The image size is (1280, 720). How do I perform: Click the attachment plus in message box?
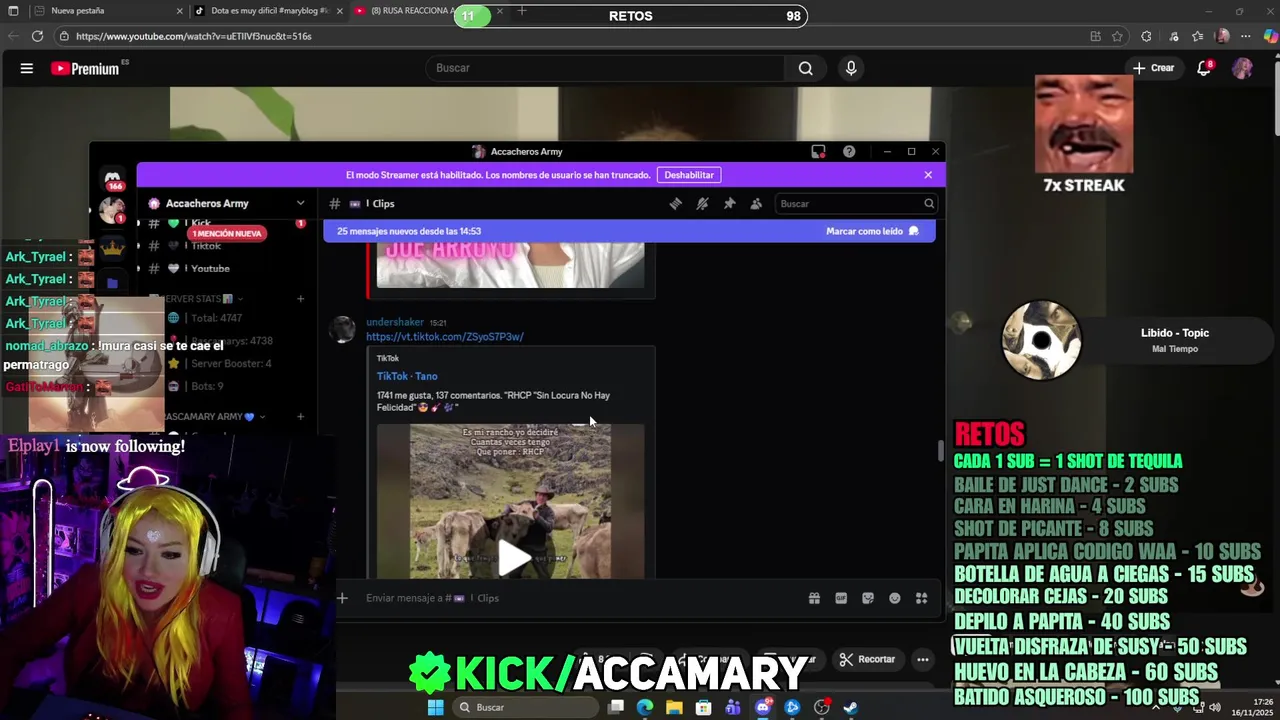(342, 598)
